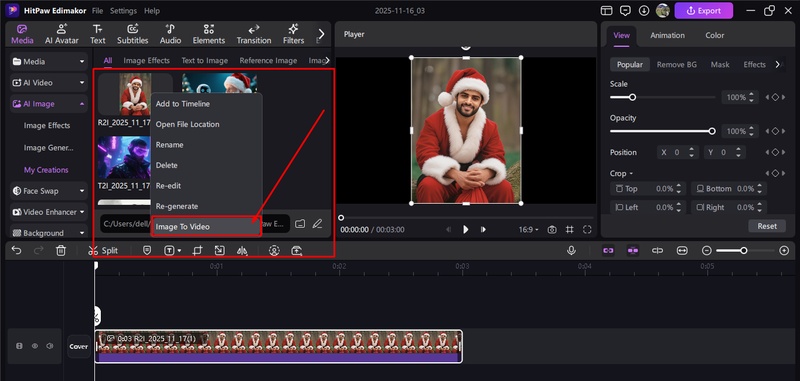Open the Settings menu

(x=123, y=10)
